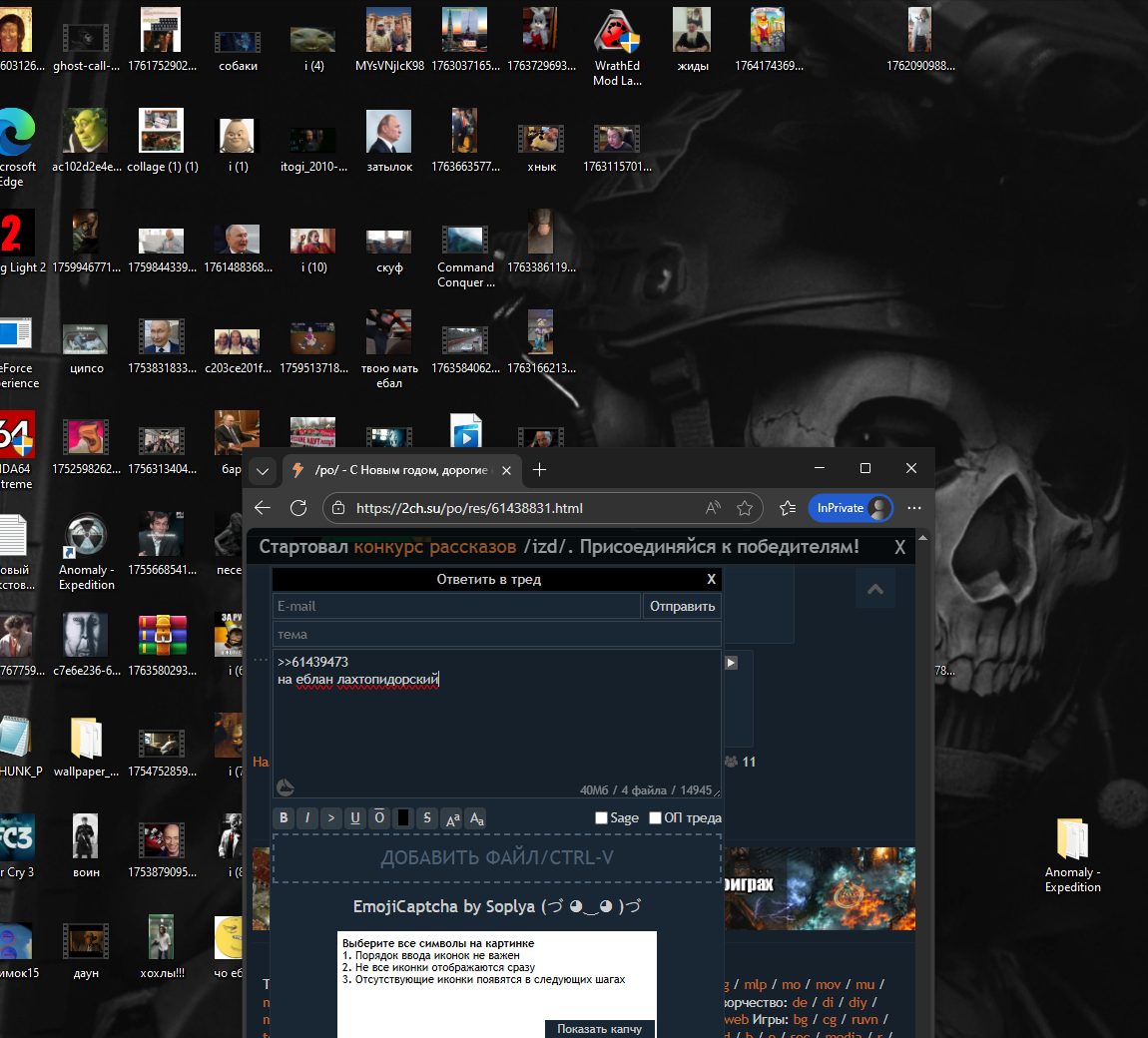Add this page to favorites with star
This screenshot has height=1038, width=1148.
(x=745, y=508)
